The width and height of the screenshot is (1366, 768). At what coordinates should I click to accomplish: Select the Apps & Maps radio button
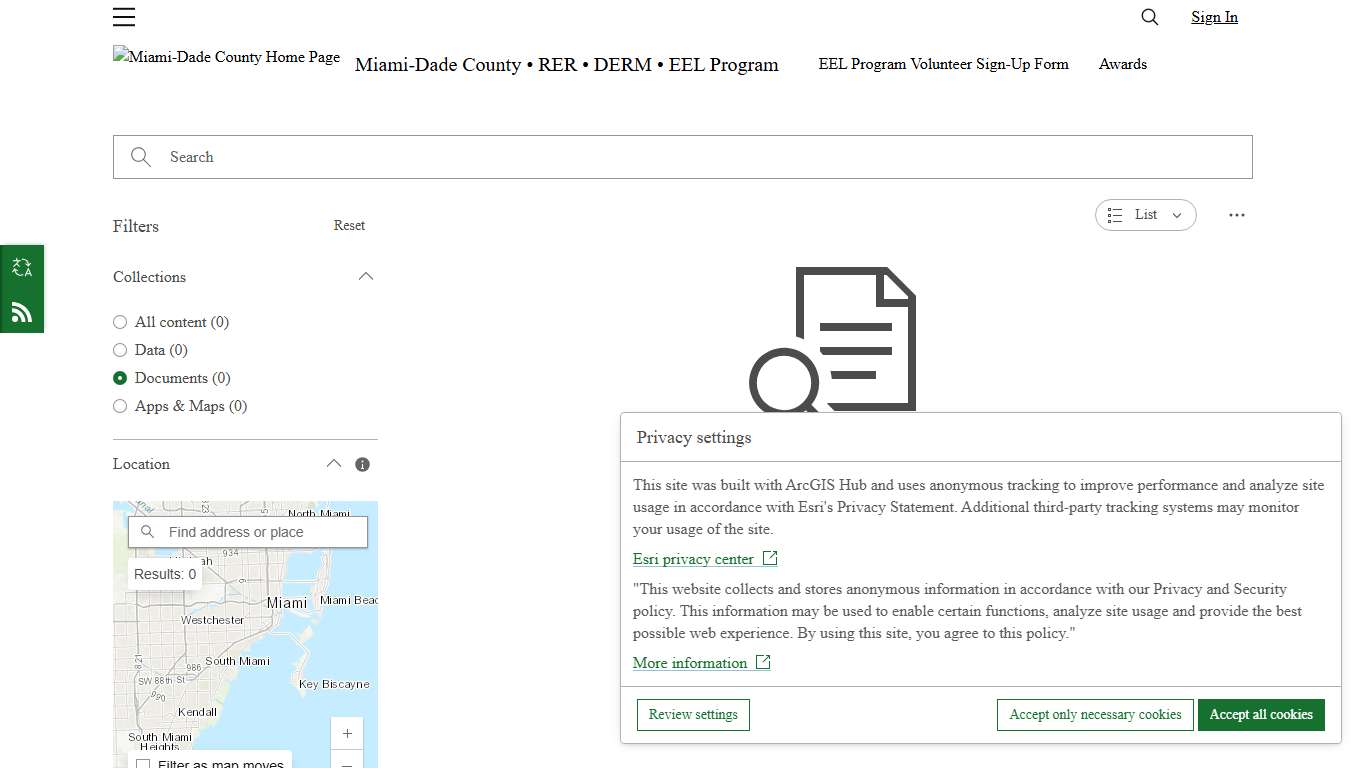[x=120, y=406]
